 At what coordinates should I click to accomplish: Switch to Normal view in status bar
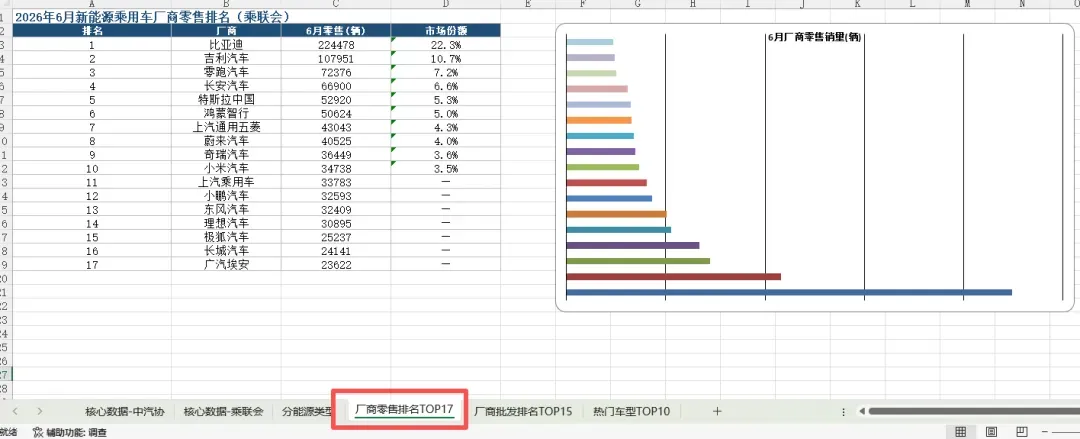pyautogui.click(x=960, y=432)
